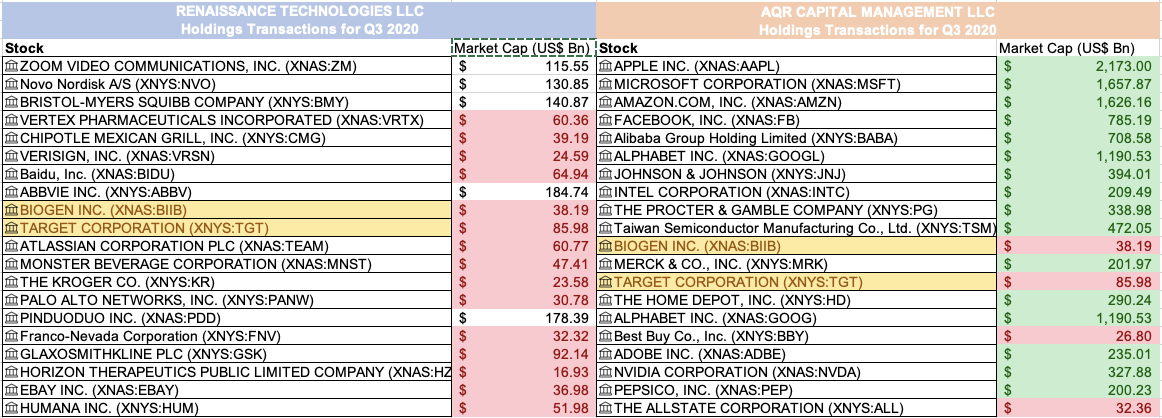Click the stock icon beside GLAXOSMITHKLINE PLC
Image resolution: width=1162 pixels, height=418 pixels.
(11, 354)
